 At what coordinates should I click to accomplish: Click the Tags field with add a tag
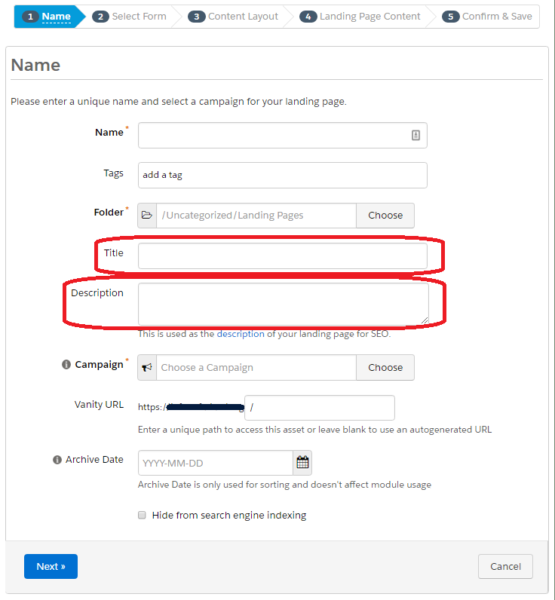point(282,175)
